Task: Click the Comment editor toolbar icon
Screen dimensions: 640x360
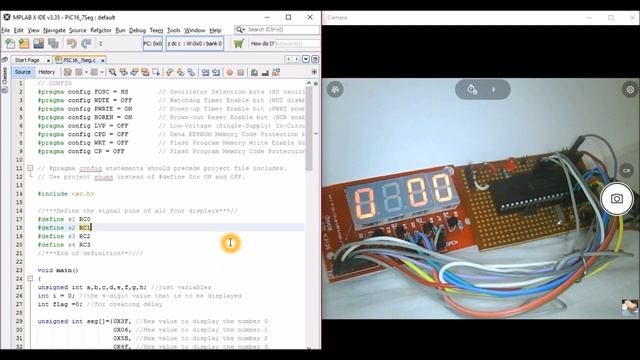Action: pos(254,72)
